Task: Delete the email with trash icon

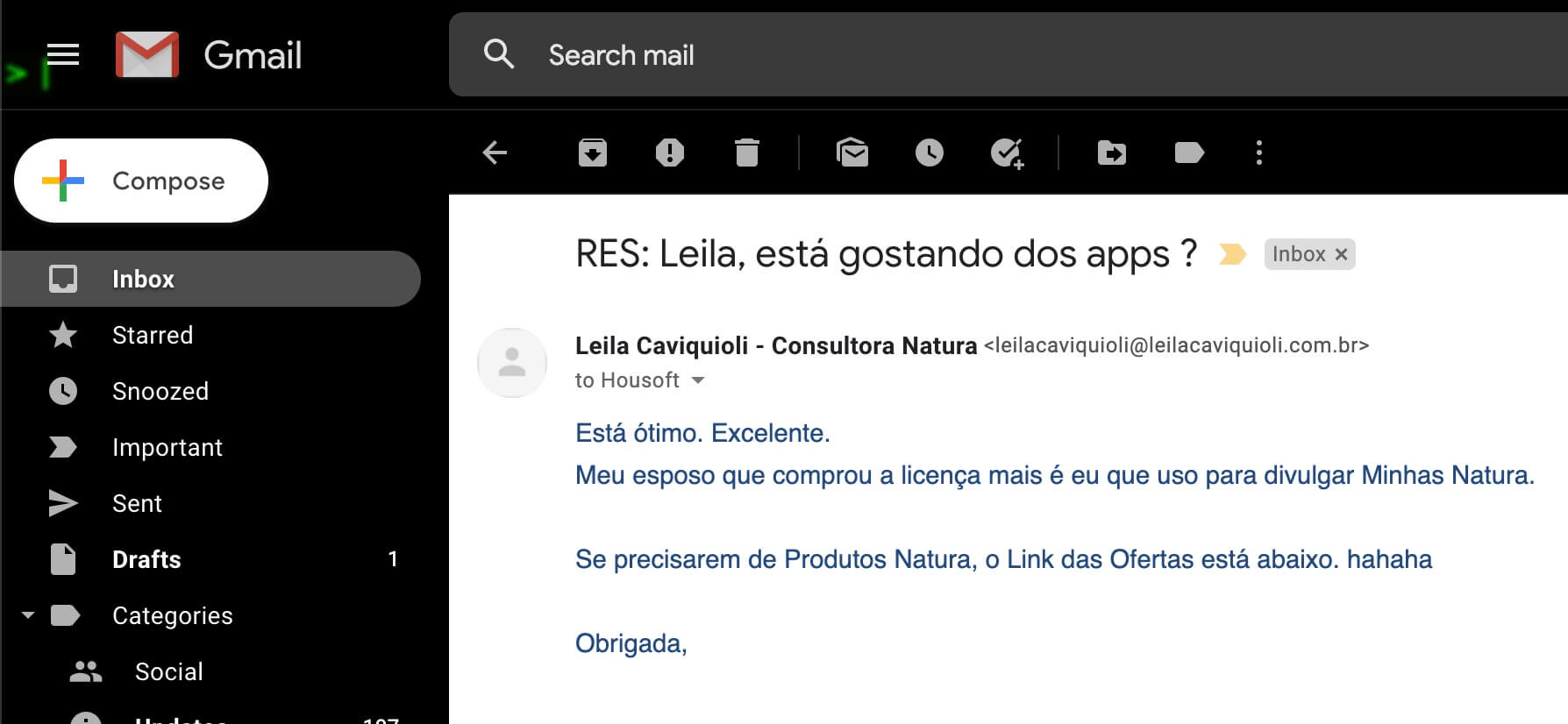Action: coord(747,153)
